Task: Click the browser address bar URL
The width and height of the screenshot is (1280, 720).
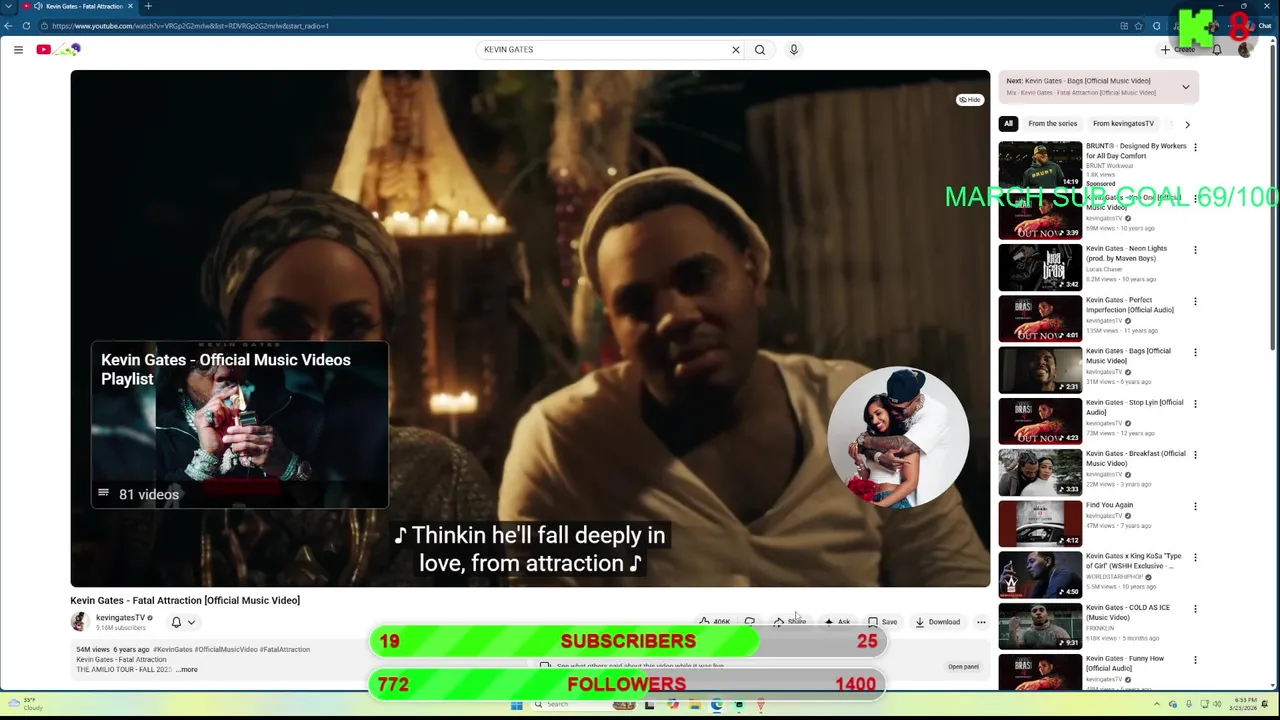Action: pos(190,26)
